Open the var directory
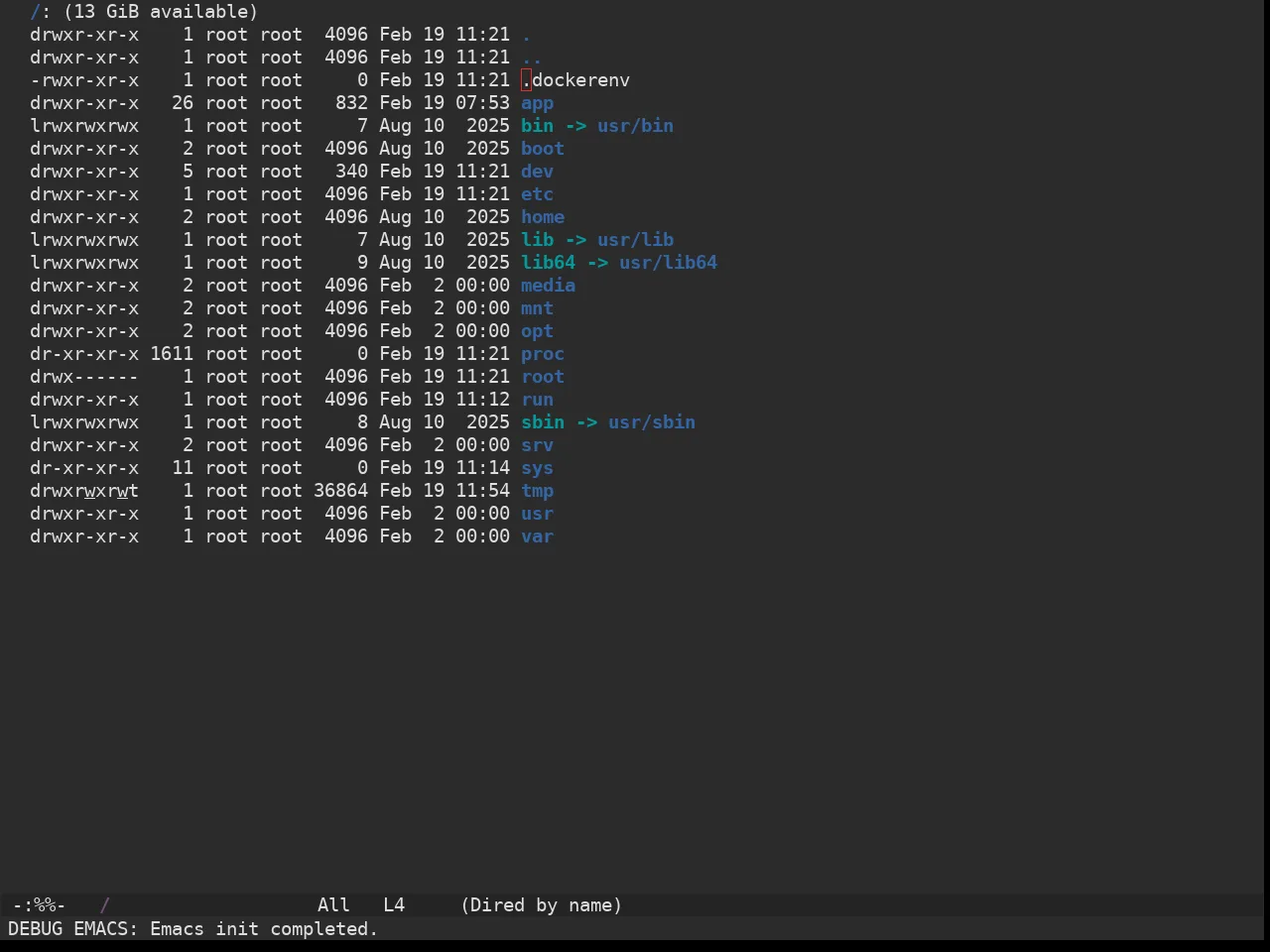Image resolution: width=1270 pixels, height=952 pixels. point(537,536)
